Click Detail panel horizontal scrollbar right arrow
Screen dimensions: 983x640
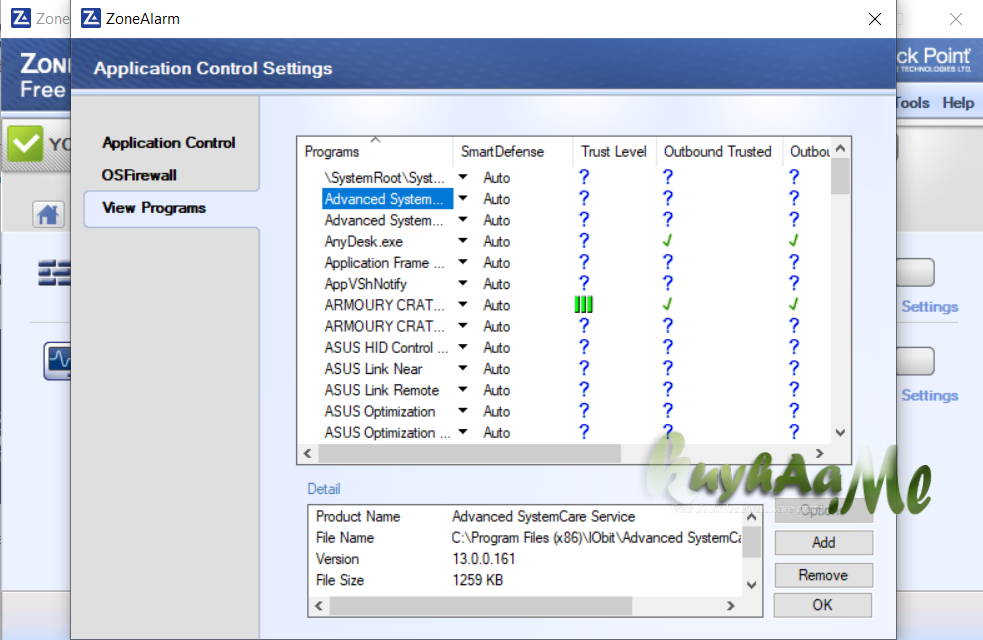(730, 606)
